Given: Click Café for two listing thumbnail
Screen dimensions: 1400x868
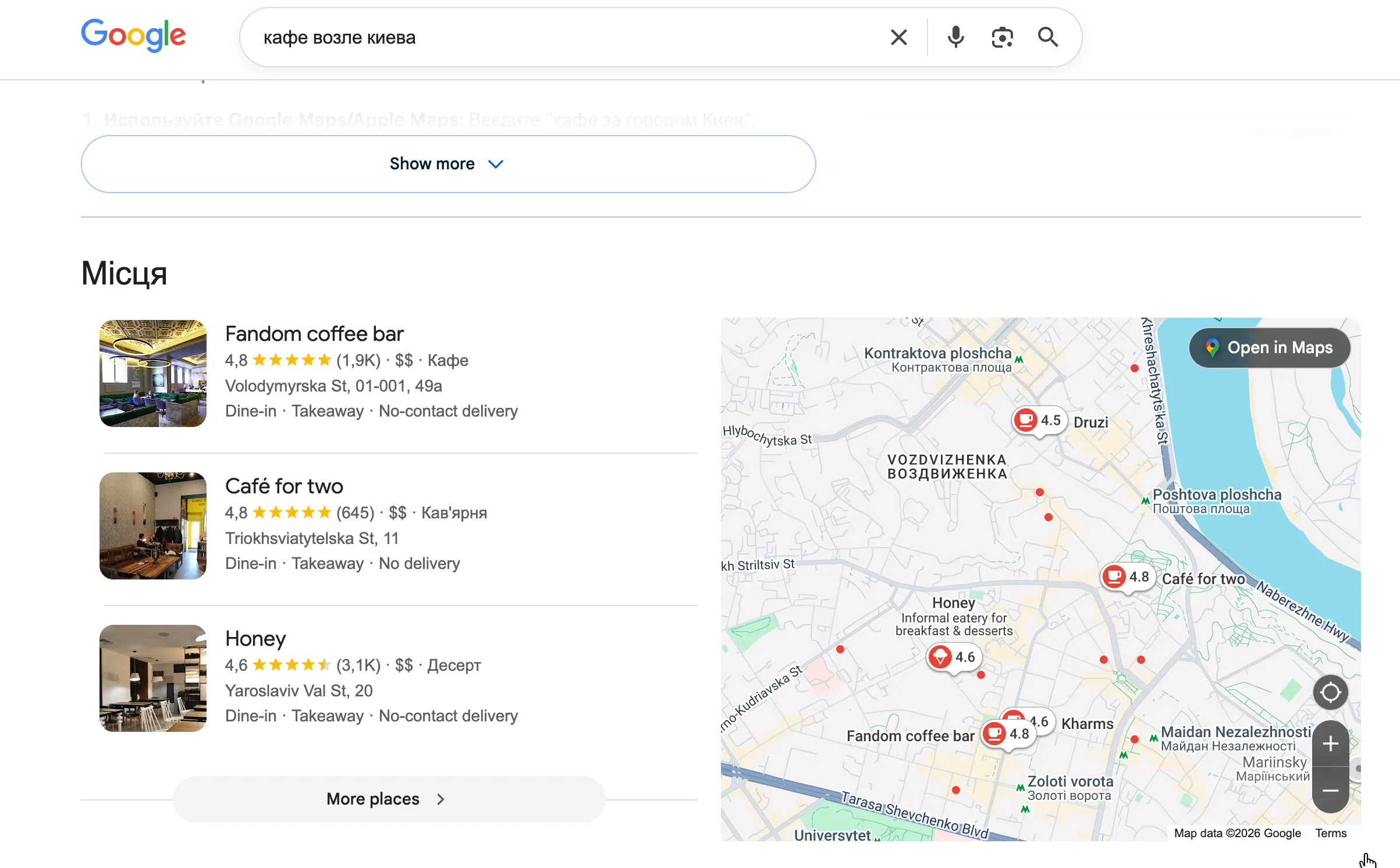Looking at the screenshot, I should pyautogui.click(x=153, y=526).
